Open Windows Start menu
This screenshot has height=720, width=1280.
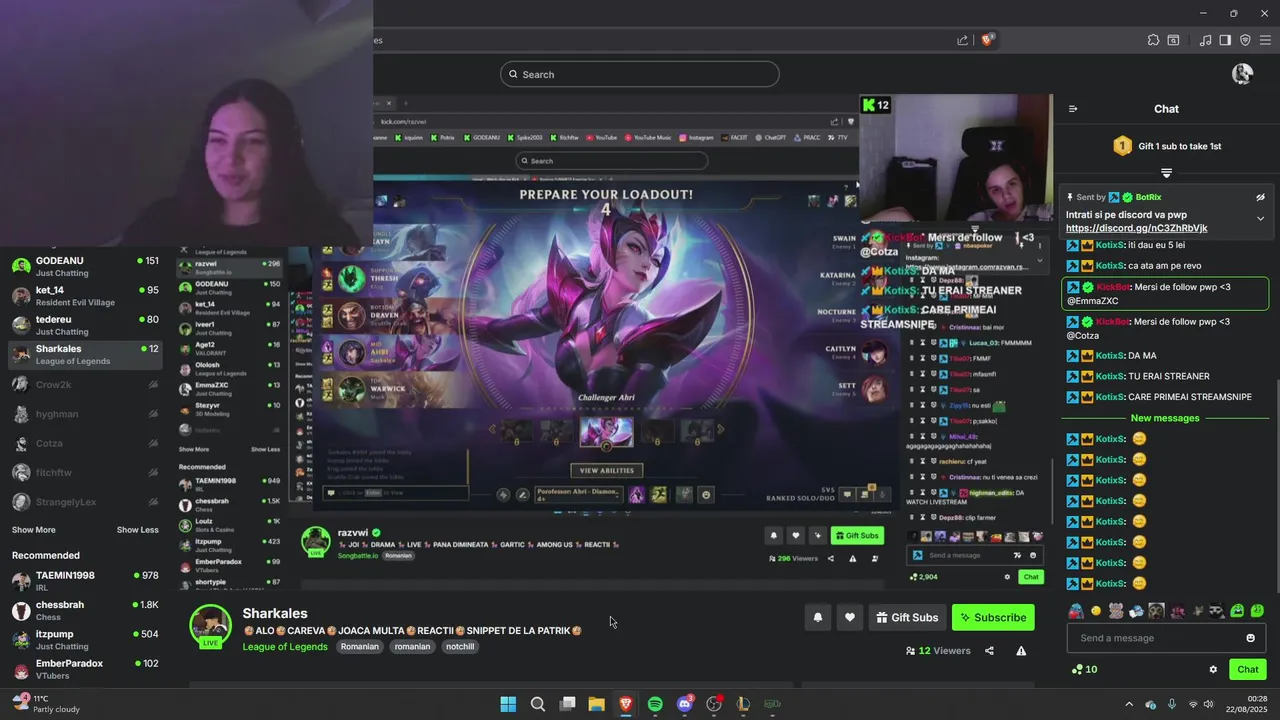click(x=508, y=704)
